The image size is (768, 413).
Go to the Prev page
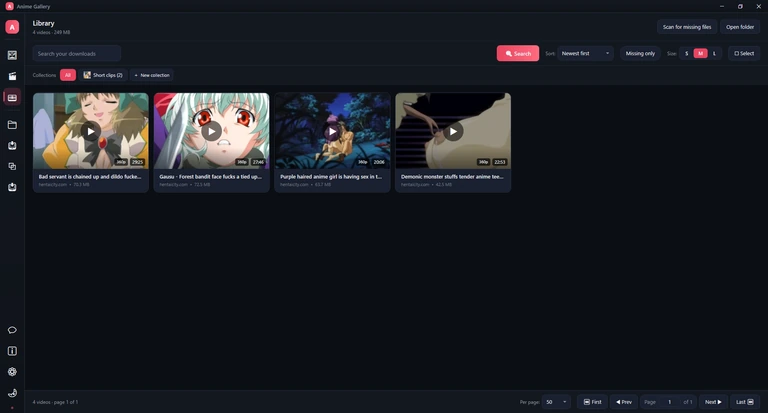[624, 402]
